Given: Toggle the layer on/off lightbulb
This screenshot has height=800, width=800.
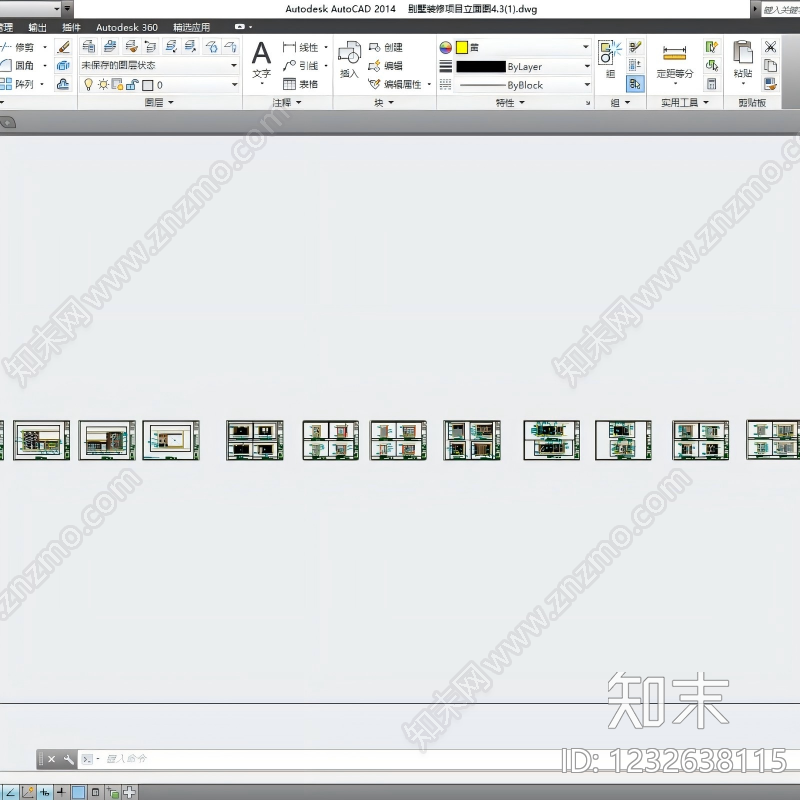Looking at the screenshot, I should point(88,85).
